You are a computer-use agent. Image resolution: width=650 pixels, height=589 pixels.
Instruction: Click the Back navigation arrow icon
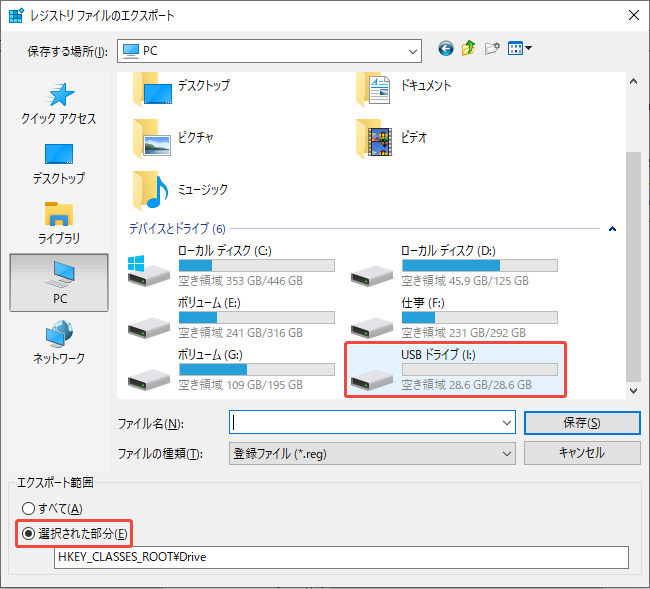tap(446, 49)
